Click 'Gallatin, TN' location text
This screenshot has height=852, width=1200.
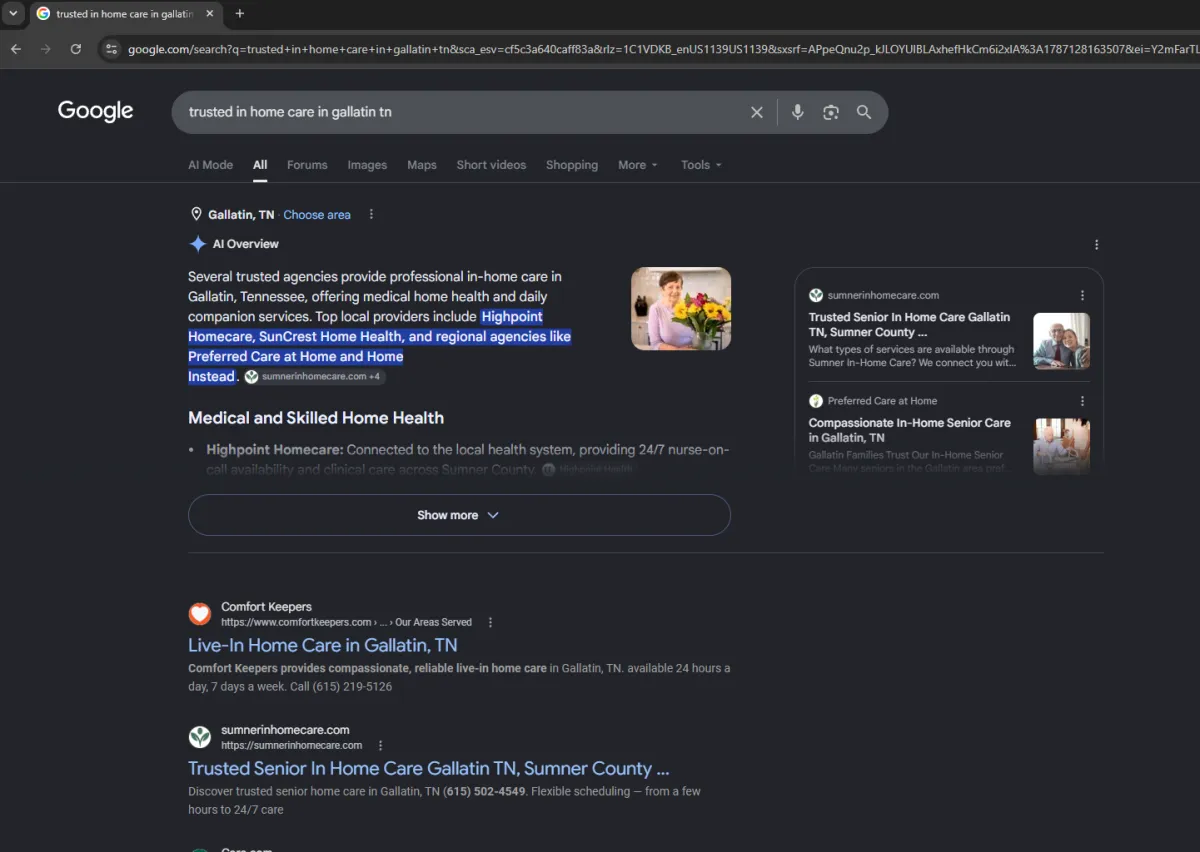[x=241, y=214]
